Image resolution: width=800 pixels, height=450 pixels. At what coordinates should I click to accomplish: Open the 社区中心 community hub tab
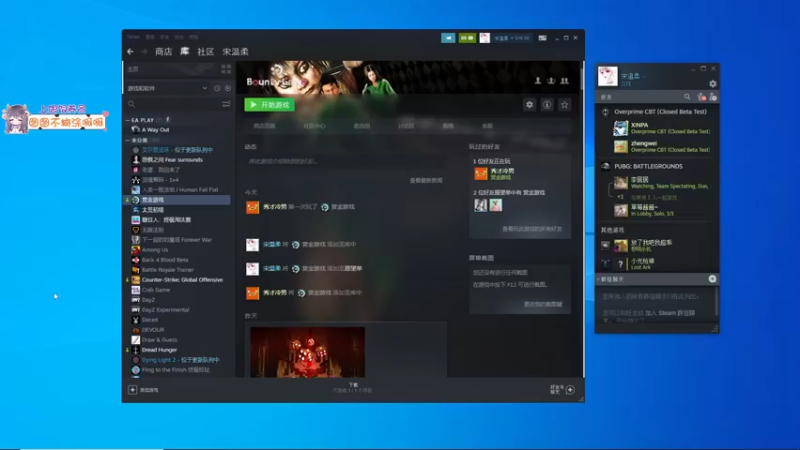click(314, 126)
